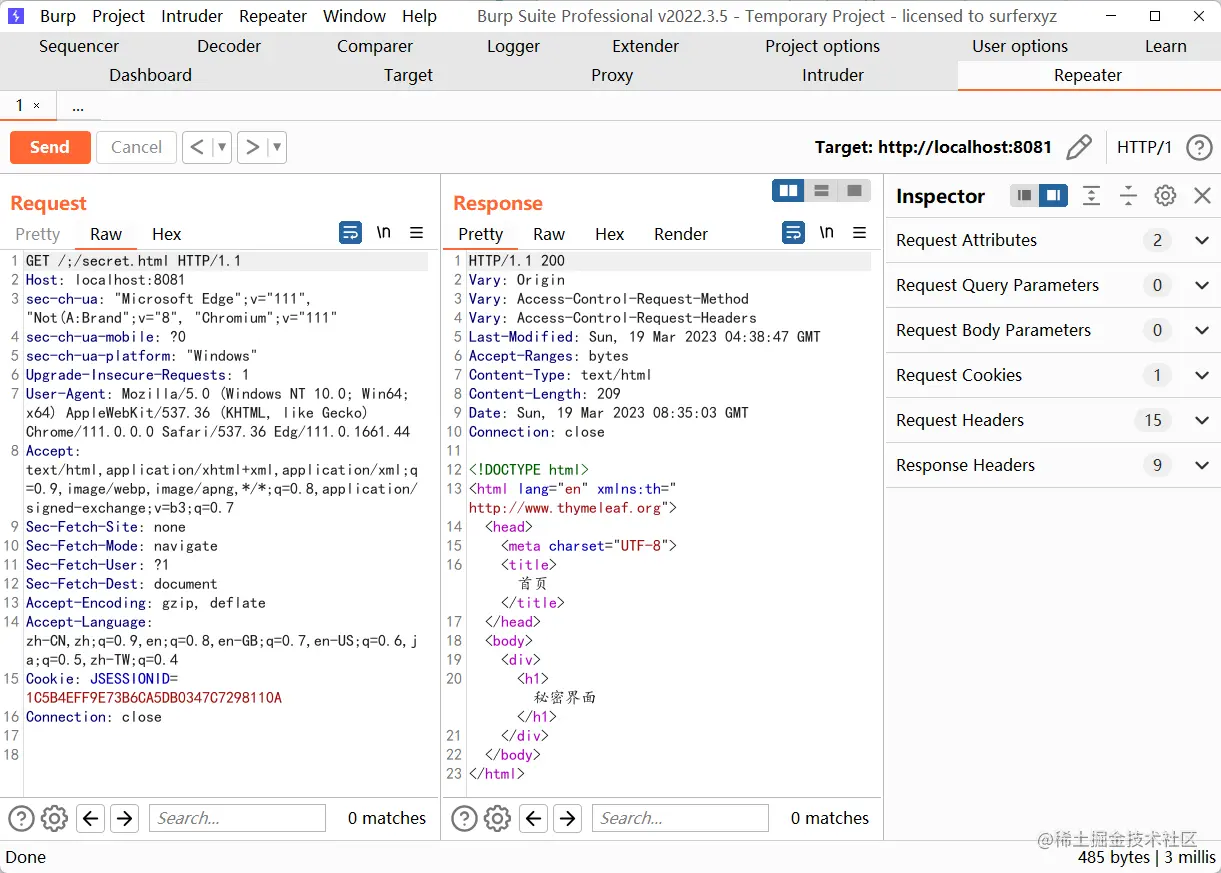The height and width of the screenshot is (873, 1221).
Task: Click the HTTP/1.1 200 status line
Action: click(x=517, y=261)
